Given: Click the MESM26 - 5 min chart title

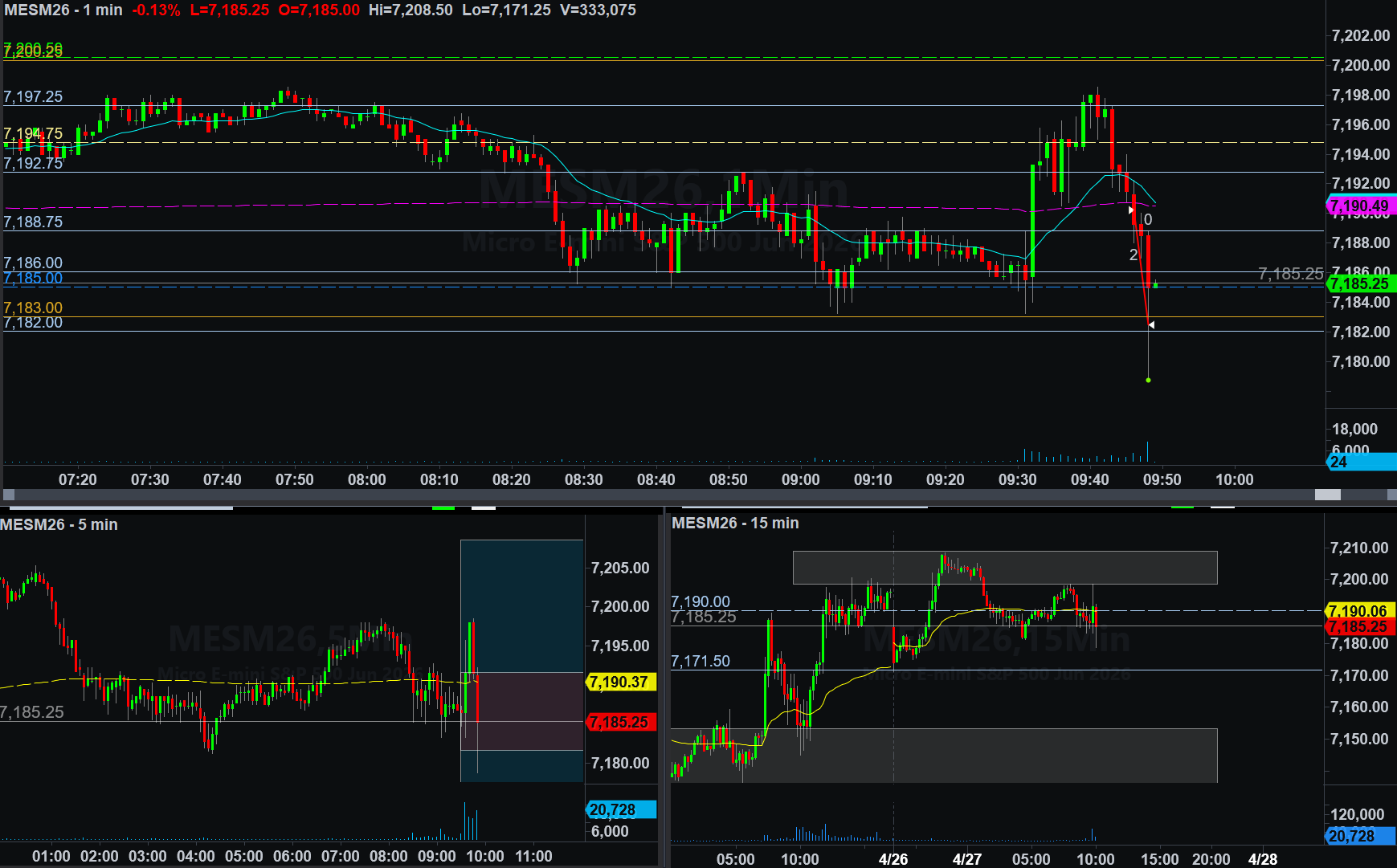Looking at the screenshot, I should coord(59,524).
